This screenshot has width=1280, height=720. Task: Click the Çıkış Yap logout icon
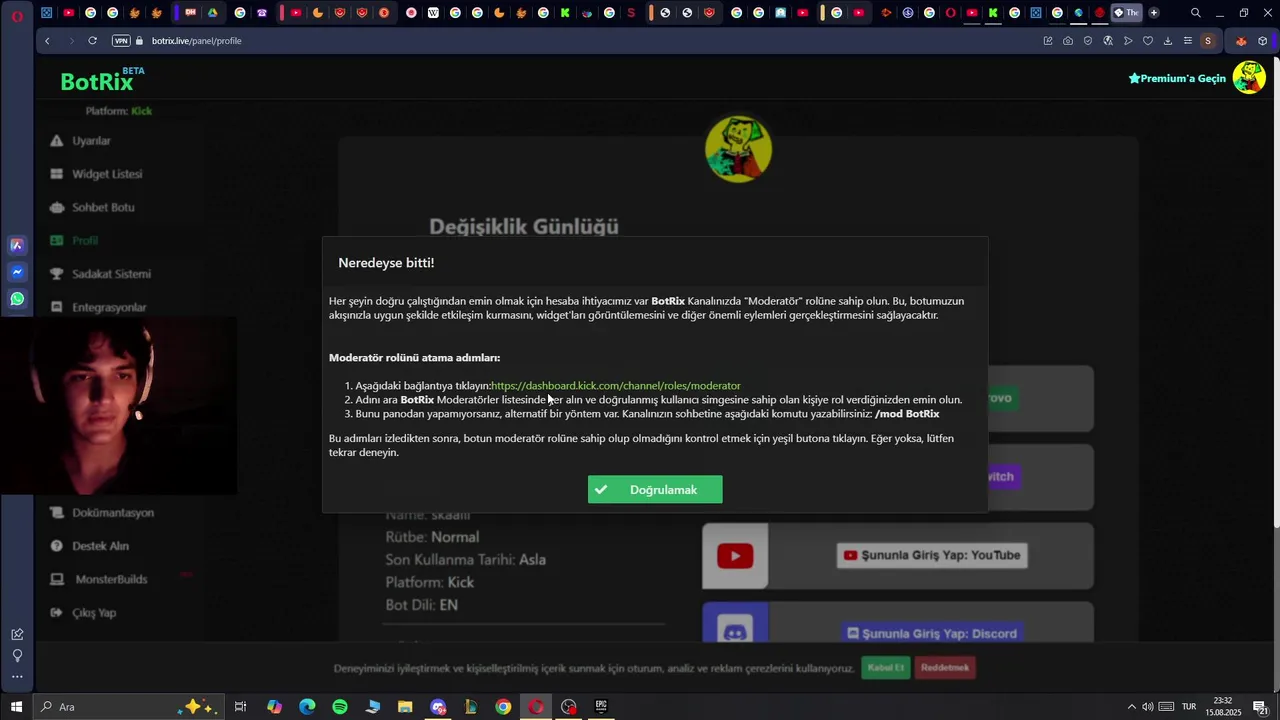tap(57, 613)
